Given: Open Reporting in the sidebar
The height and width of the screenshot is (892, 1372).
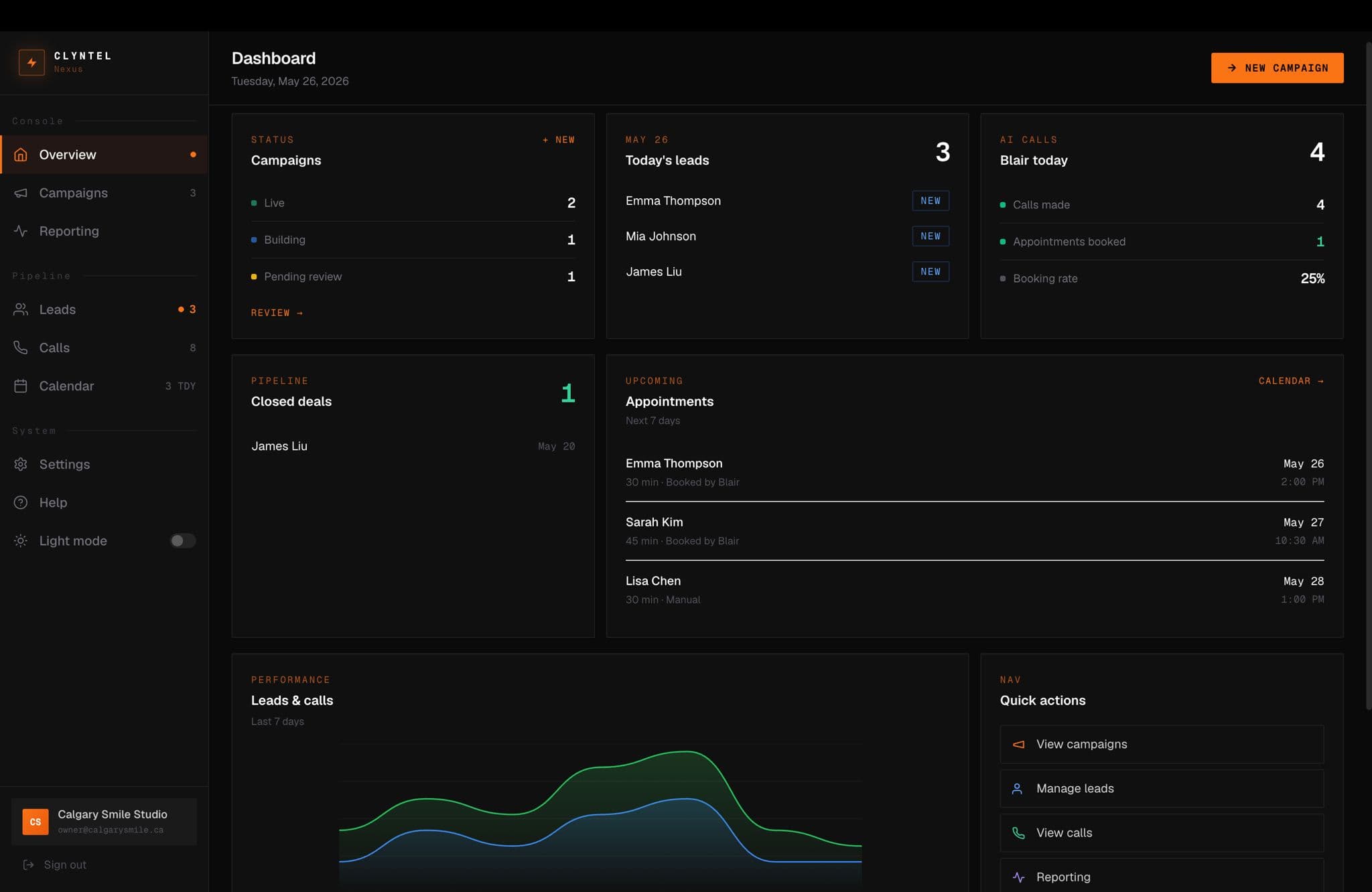Looking at the screenshot, I should tap(104, 231).
